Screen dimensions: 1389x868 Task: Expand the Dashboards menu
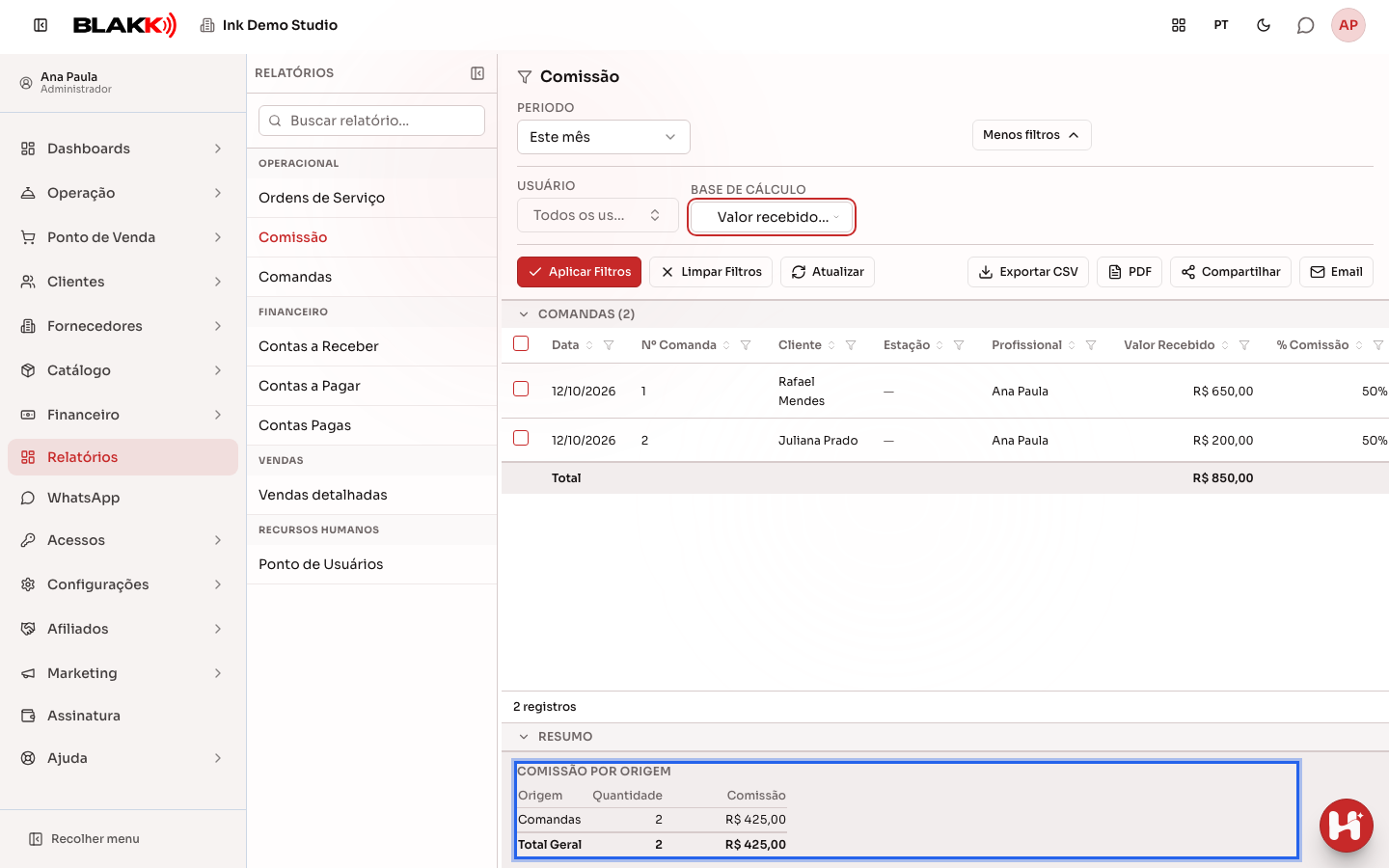coord(123,149)
